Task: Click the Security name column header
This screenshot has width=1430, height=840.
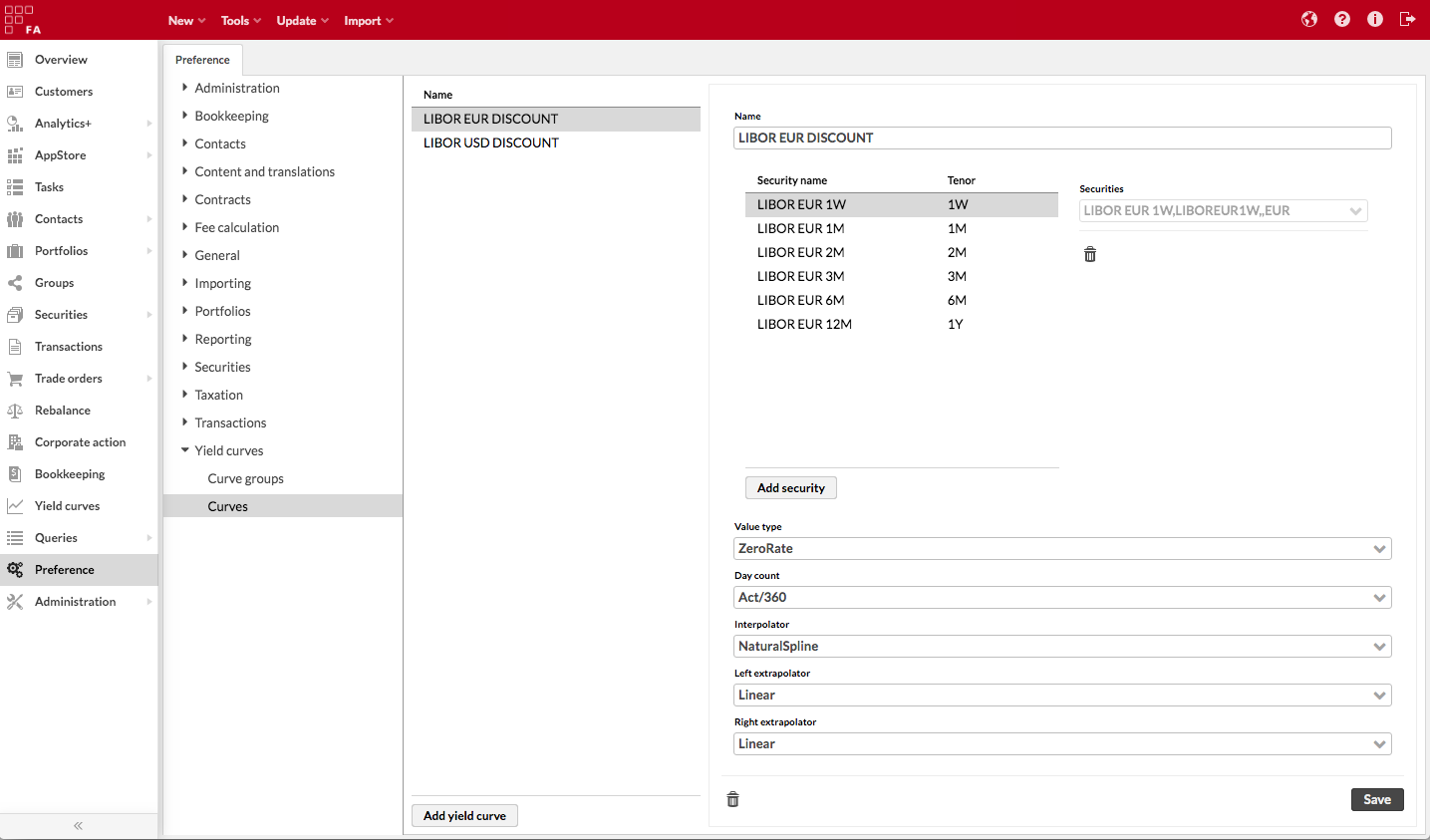Action: point(792,180)
